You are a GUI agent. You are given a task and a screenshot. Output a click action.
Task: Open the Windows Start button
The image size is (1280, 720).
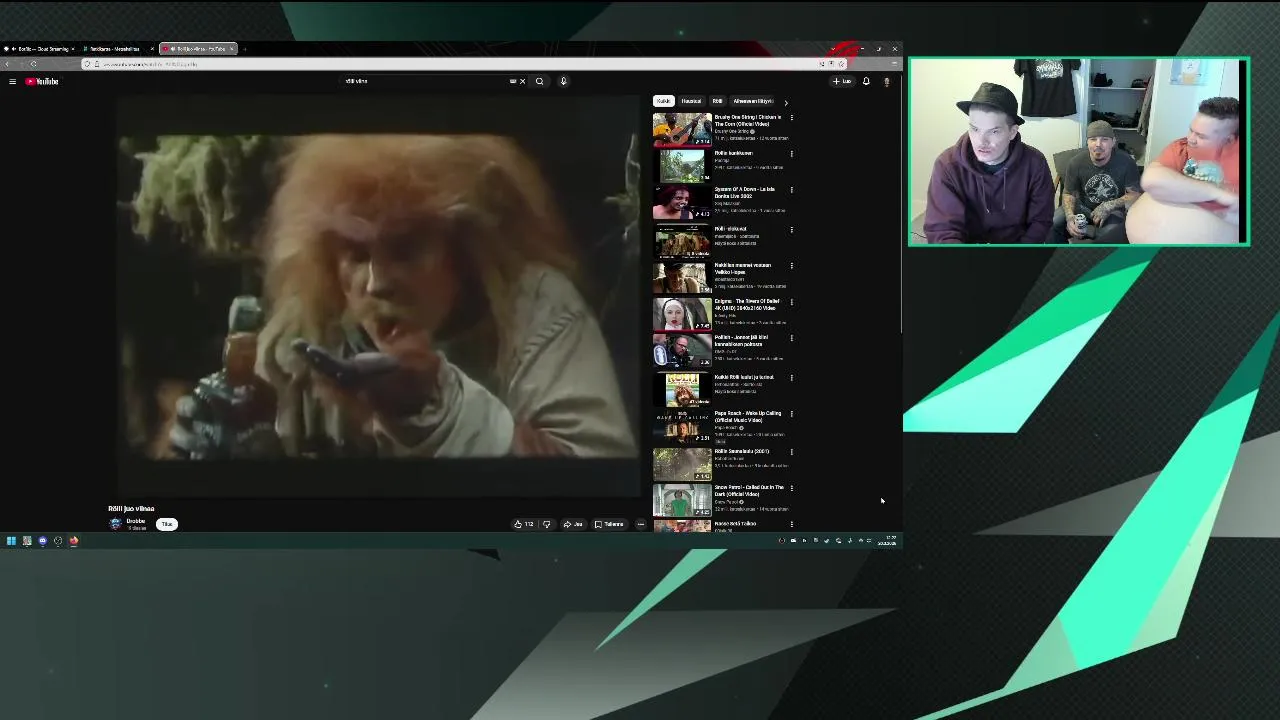(11, 541)
